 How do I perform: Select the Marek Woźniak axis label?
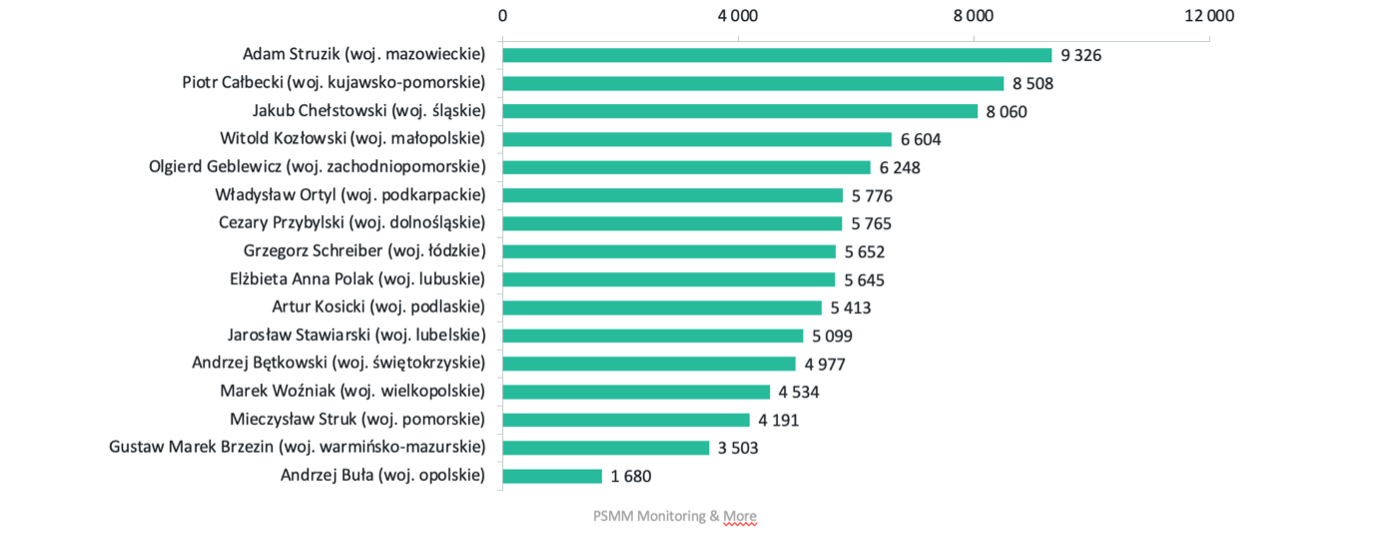pyautogui.click(x=352, y=390)
